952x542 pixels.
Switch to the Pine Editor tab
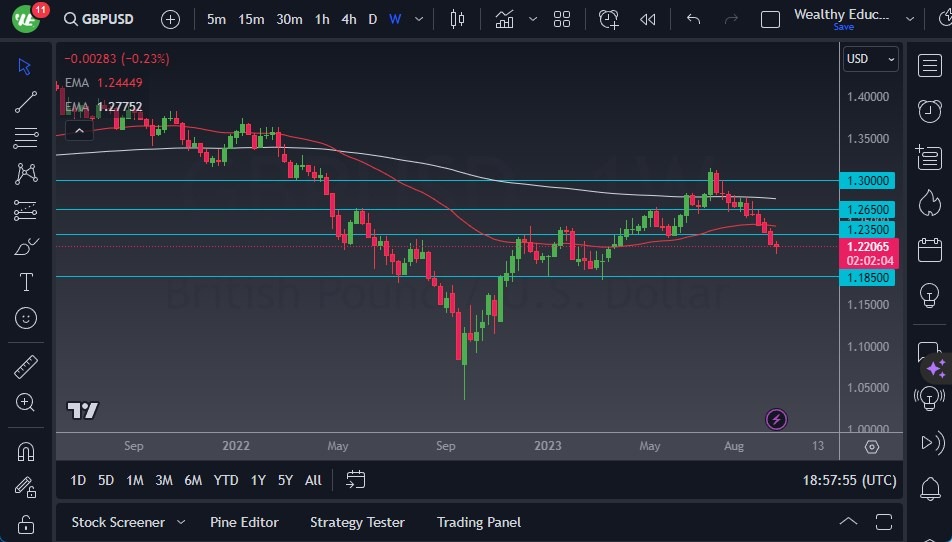point(244,522)
